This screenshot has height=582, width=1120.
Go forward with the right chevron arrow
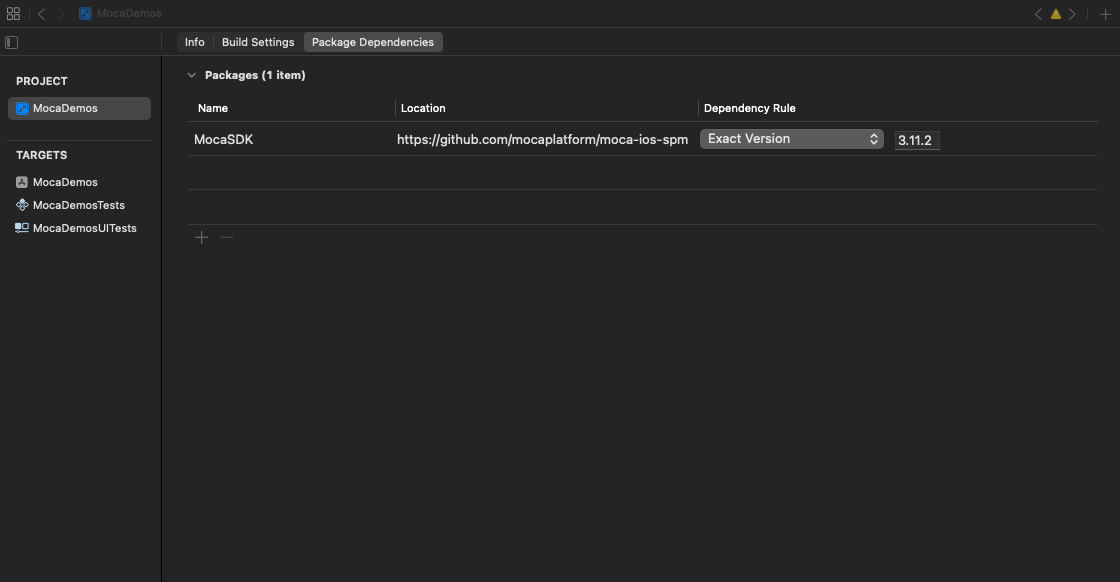tap(61, 14)
